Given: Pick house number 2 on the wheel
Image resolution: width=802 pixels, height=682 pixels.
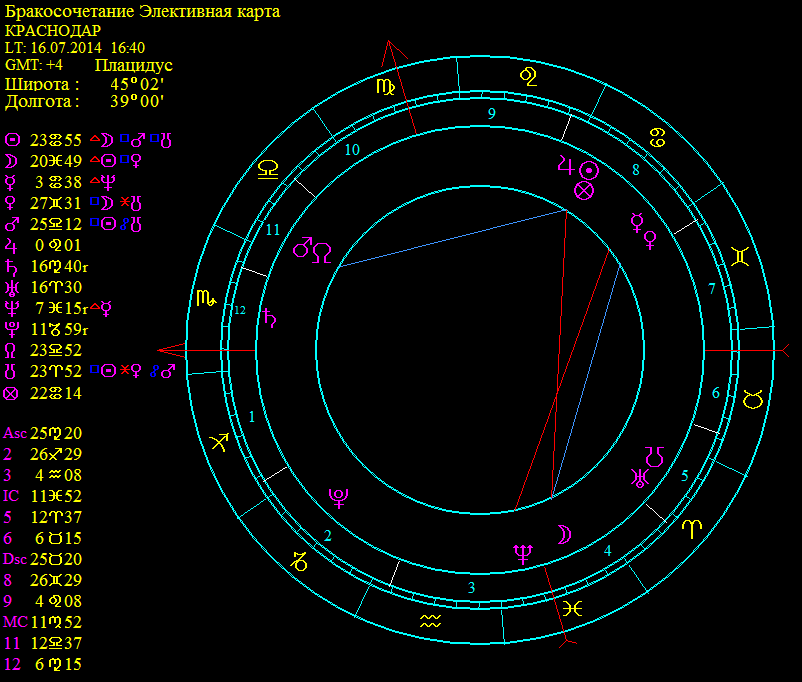Looking at the screenshot, I should (x=328, y=536).
